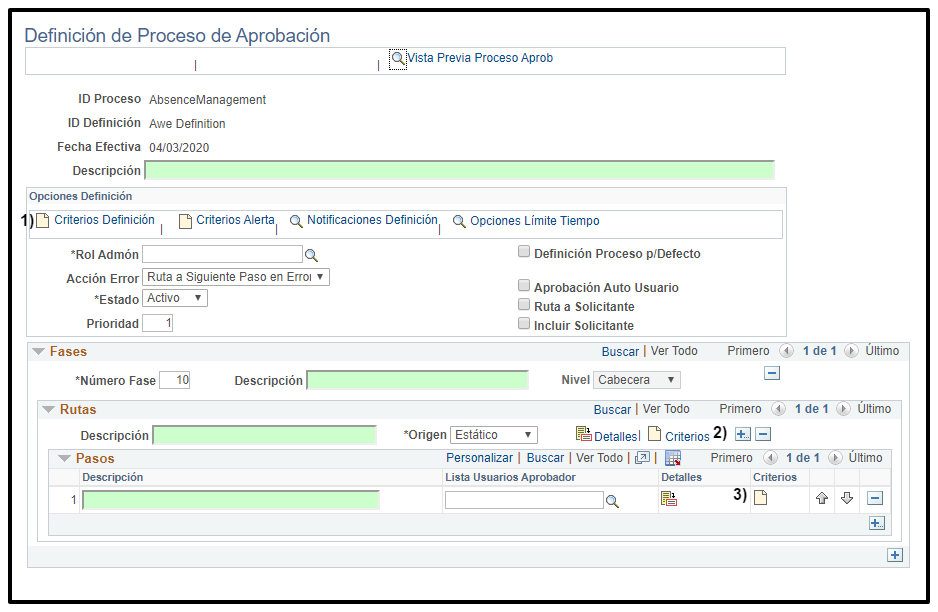Image resolution: width=938 pixels, height=612 pixels.
Task: Expand the Estado dropdown
Action: 175,298
